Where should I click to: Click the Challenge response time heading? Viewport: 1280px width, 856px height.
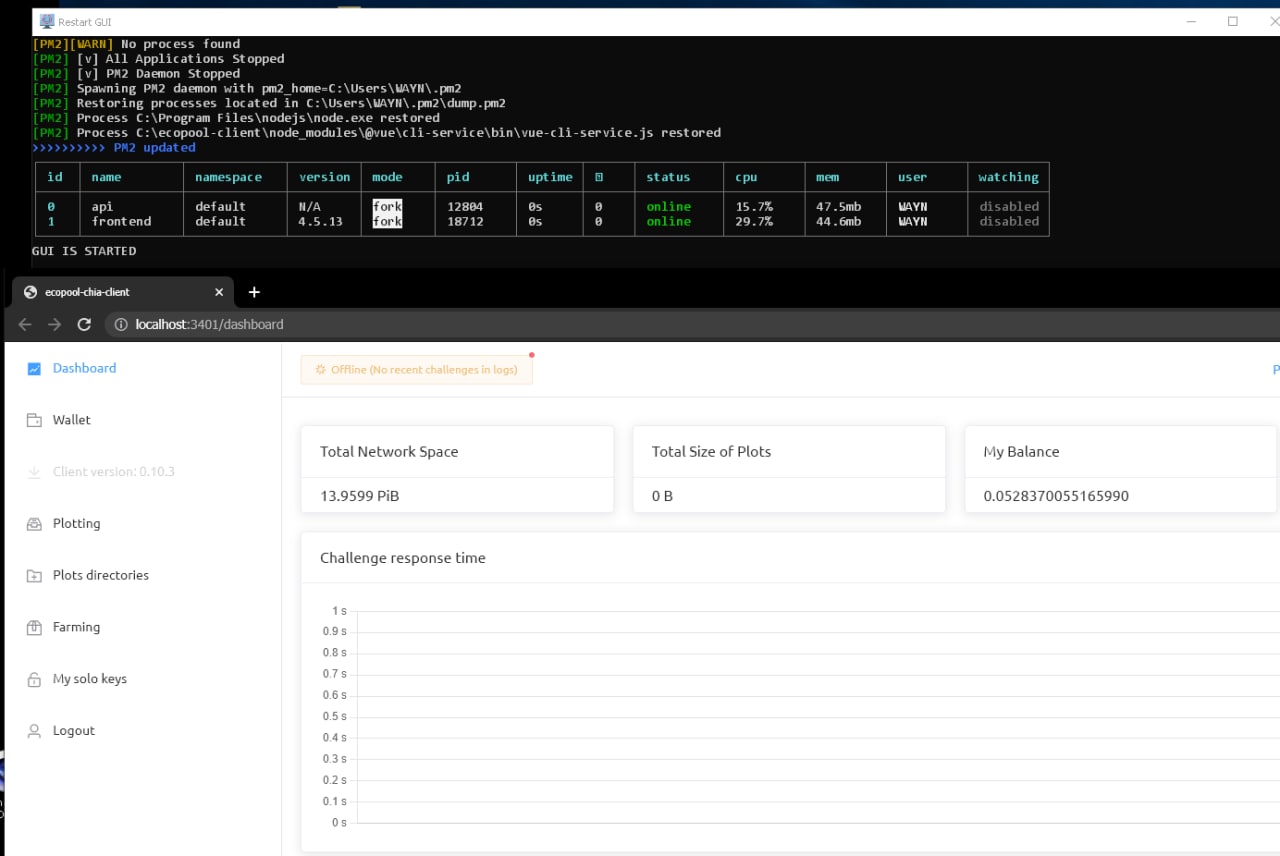coord(403,558)
